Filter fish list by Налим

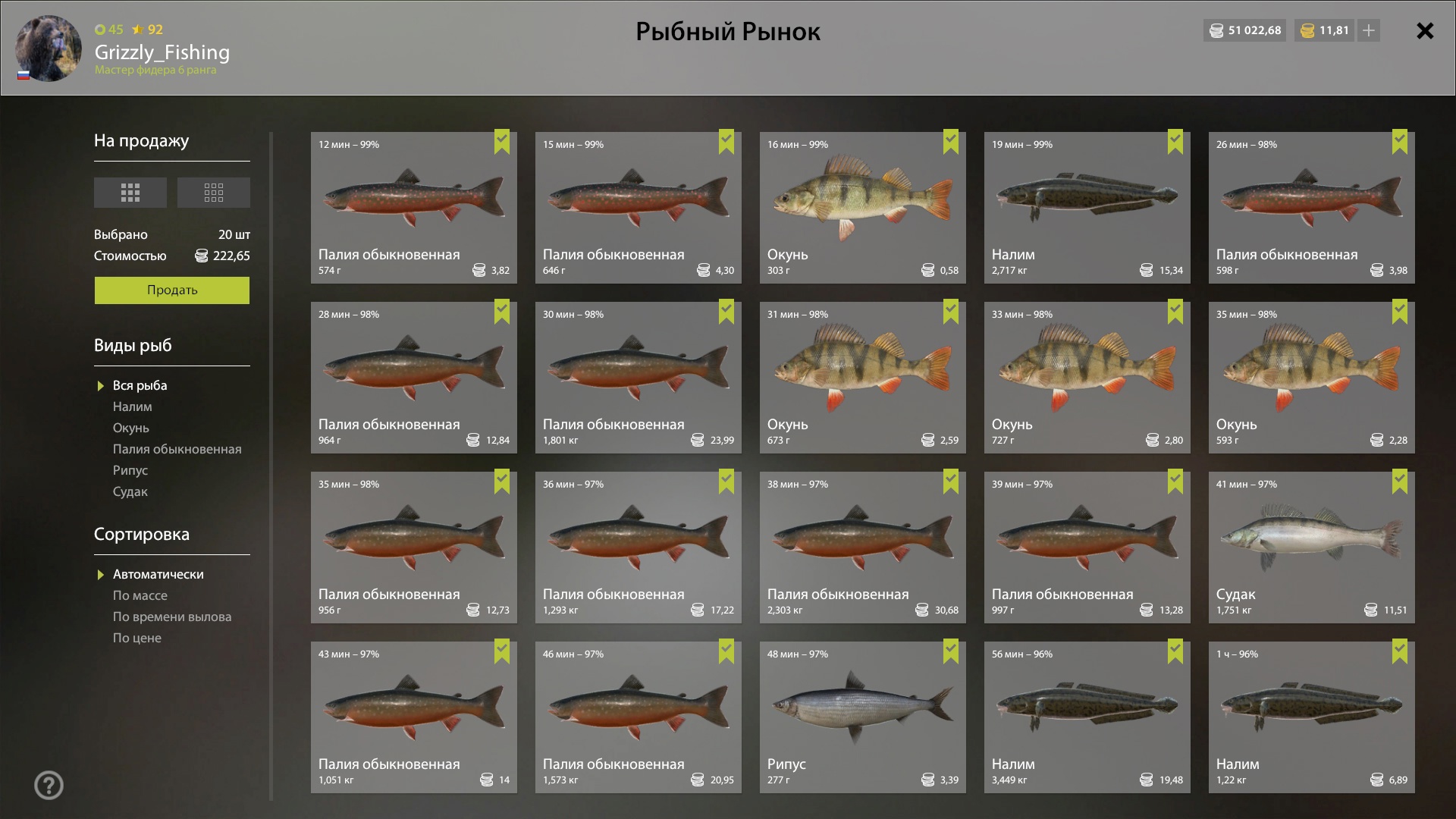tap(133, 406)
